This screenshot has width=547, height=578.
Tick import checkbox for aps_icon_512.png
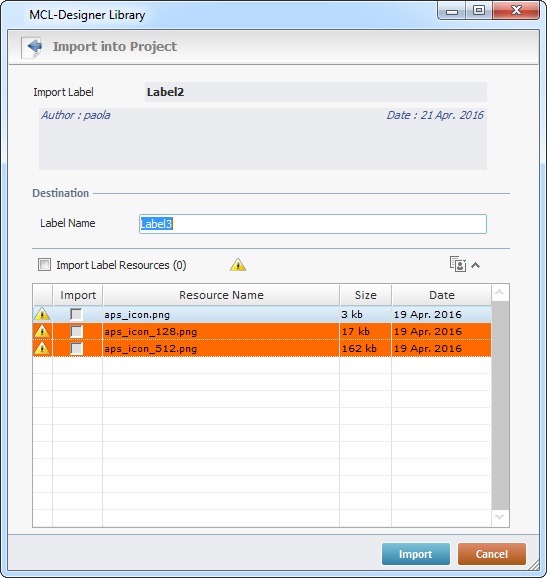click(76, 348)
